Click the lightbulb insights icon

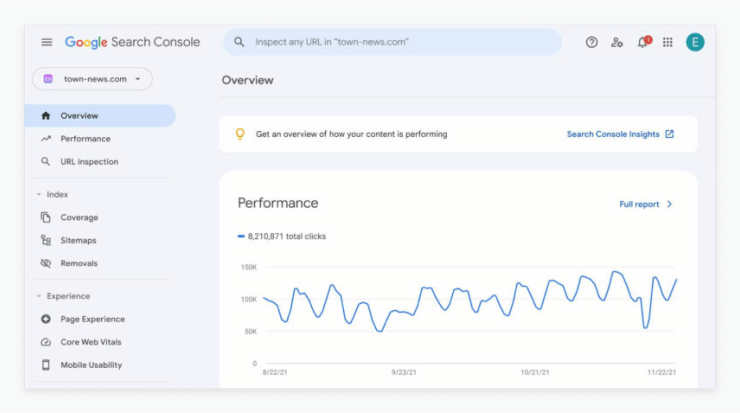(239, 134)
